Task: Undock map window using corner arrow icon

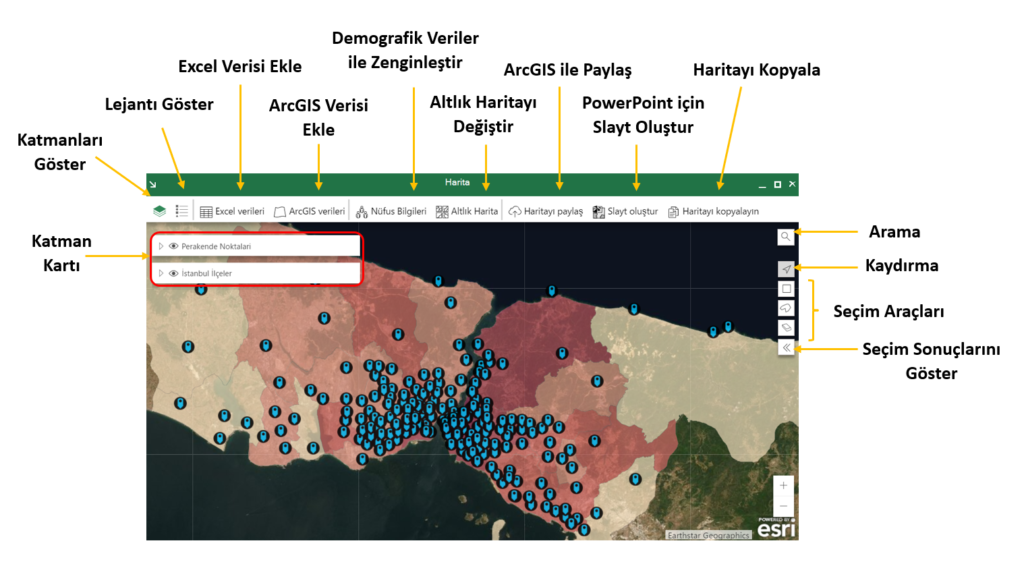Action: (x=153, y=184)
